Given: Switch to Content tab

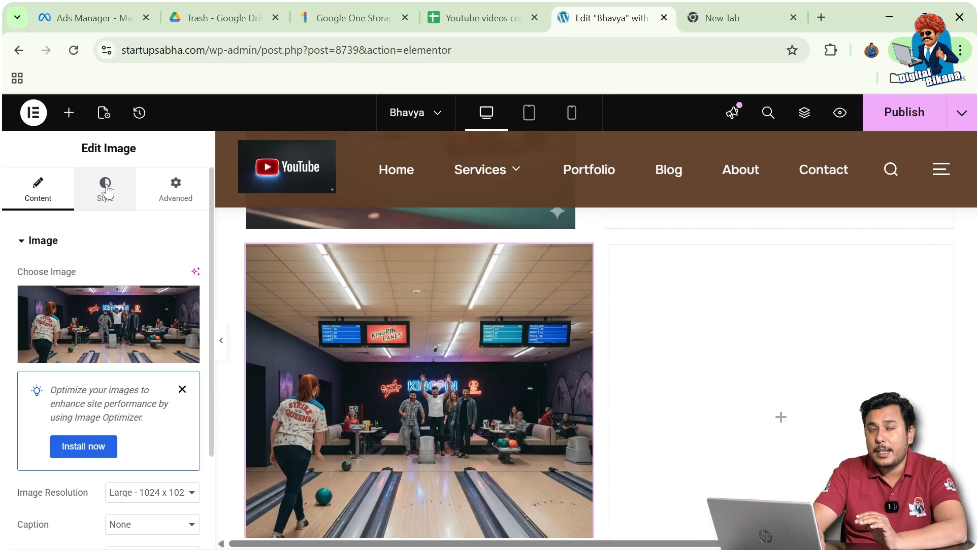Looking at the screenshot, I should (x=38, y=189).
